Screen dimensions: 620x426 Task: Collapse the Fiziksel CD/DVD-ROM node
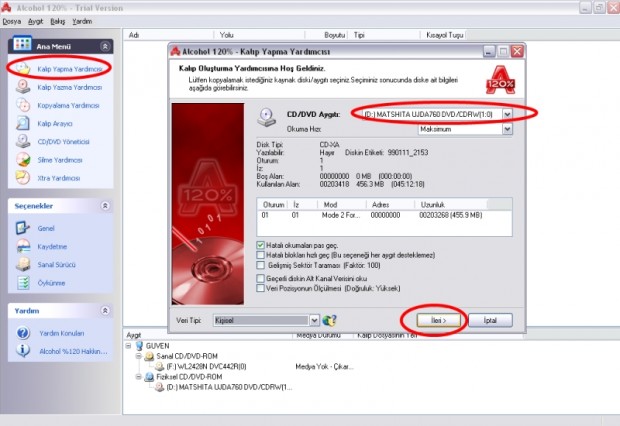tap(138, 377)
